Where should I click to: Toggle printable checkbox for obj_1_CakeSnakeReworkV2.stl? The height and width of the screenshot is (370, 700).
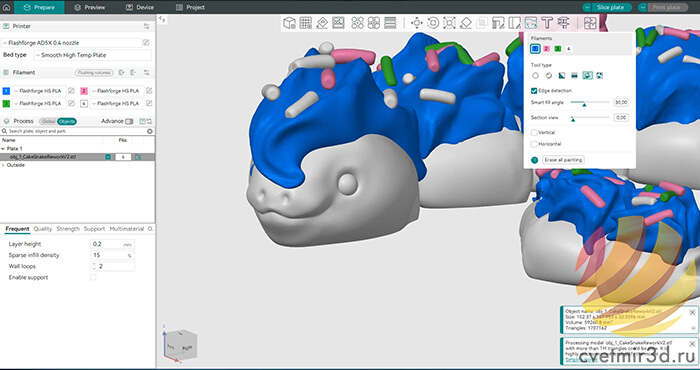click(x=108, y=157)
